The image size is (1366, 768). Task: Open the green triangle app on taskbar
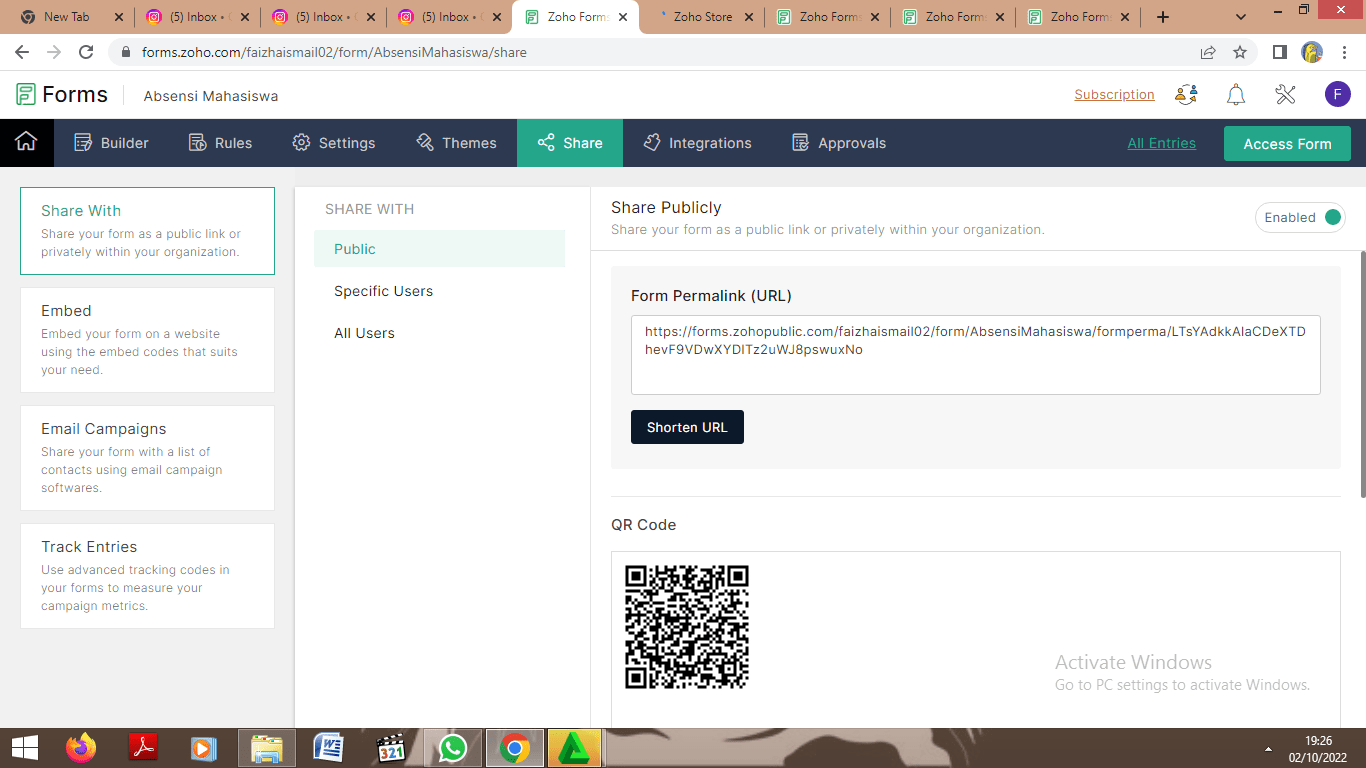tap(576, 748)
